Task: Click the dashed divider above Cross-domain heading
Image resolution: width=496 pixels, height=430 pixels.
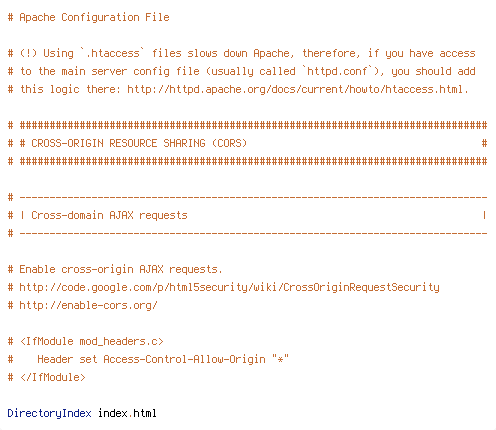Action: pyautogui.click(x=248, y=197)
